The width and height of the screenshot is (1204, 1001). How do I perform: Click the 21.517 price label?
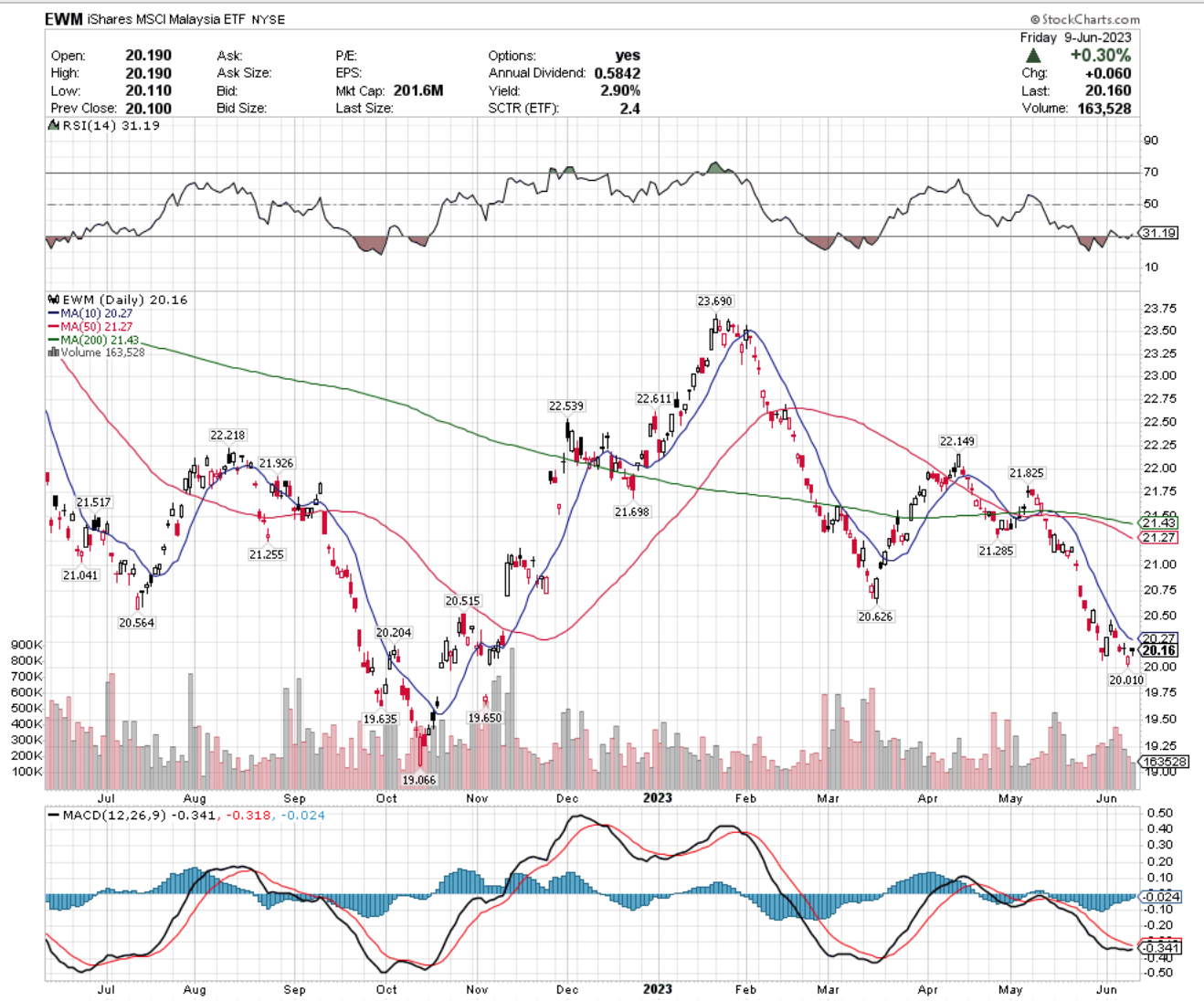[x=93, y=502]
